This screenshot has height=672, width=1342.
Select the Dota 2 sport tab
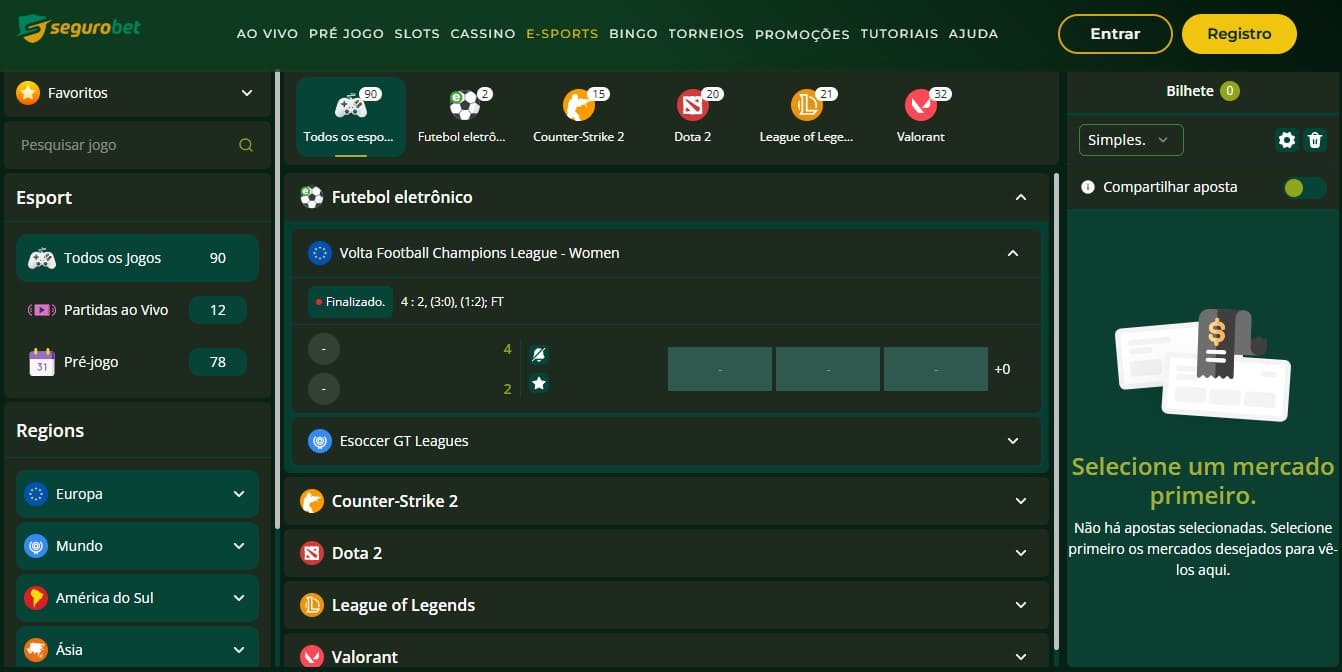coord(693,117)
